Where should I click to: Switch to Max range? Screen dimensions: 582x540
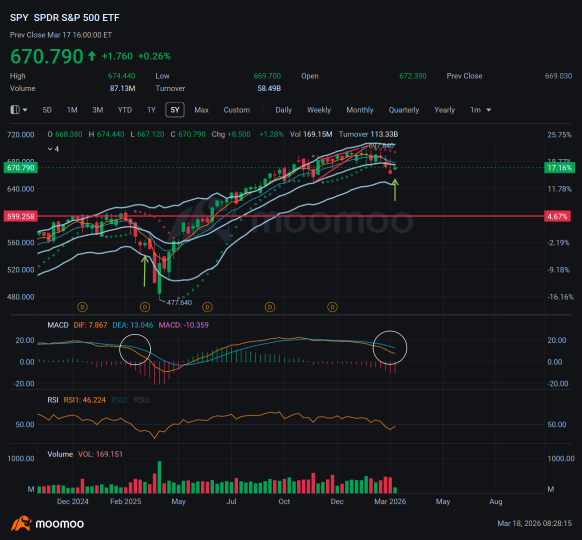click(x=202, y=110)
